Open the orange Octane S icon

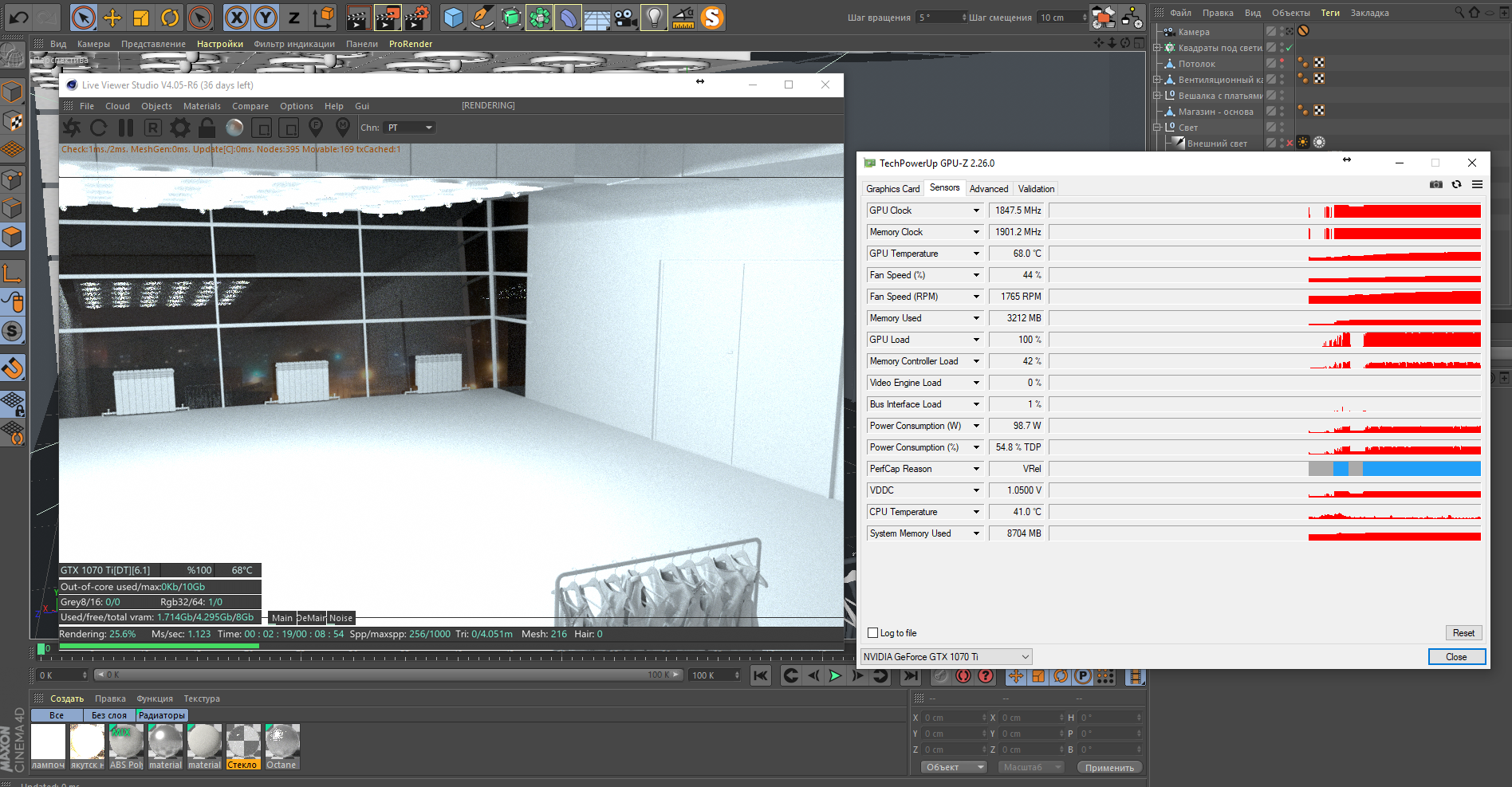pyautogui.click(x=712, y=17)
